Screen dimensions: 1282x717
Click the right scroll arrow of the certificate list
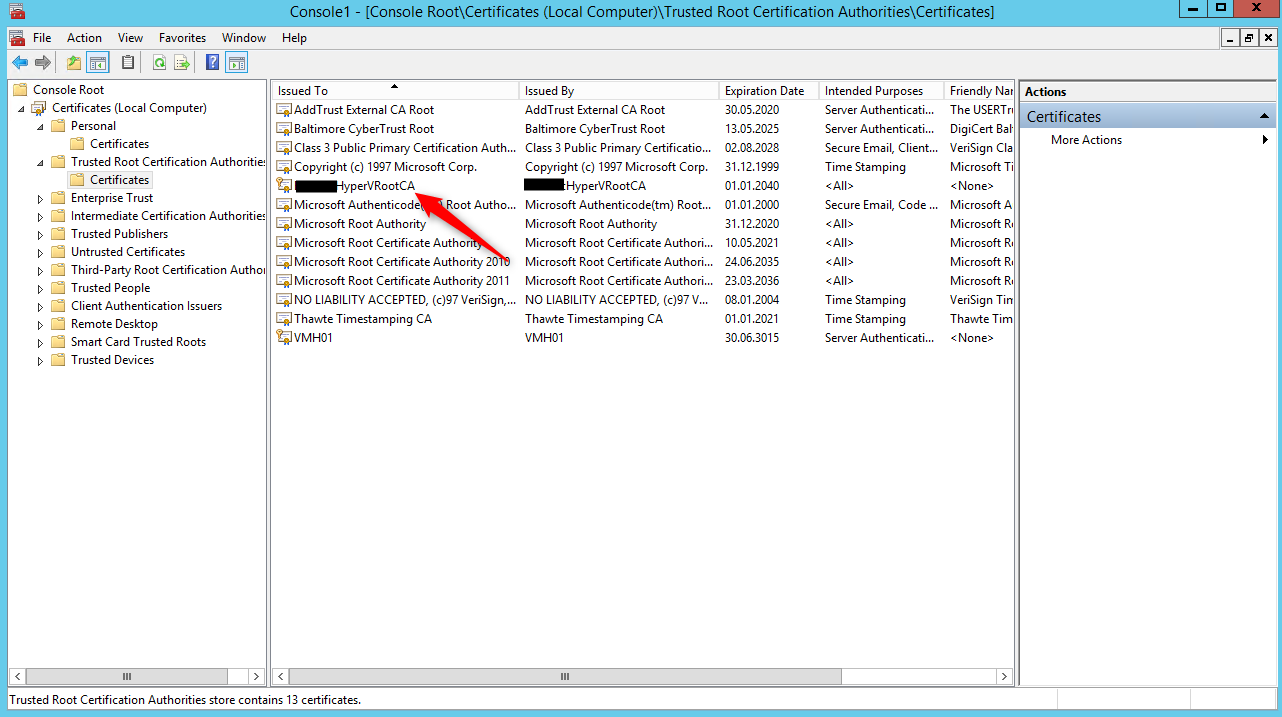click(1005, 677)
